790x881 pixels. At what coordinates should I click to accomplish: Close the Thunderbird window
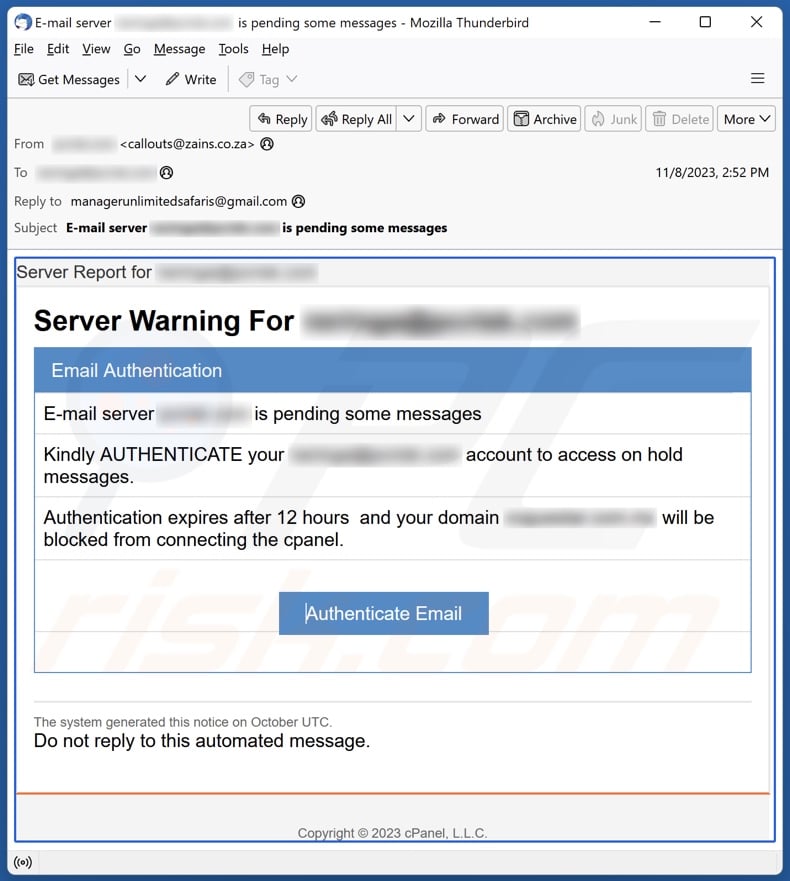point(756,22)
